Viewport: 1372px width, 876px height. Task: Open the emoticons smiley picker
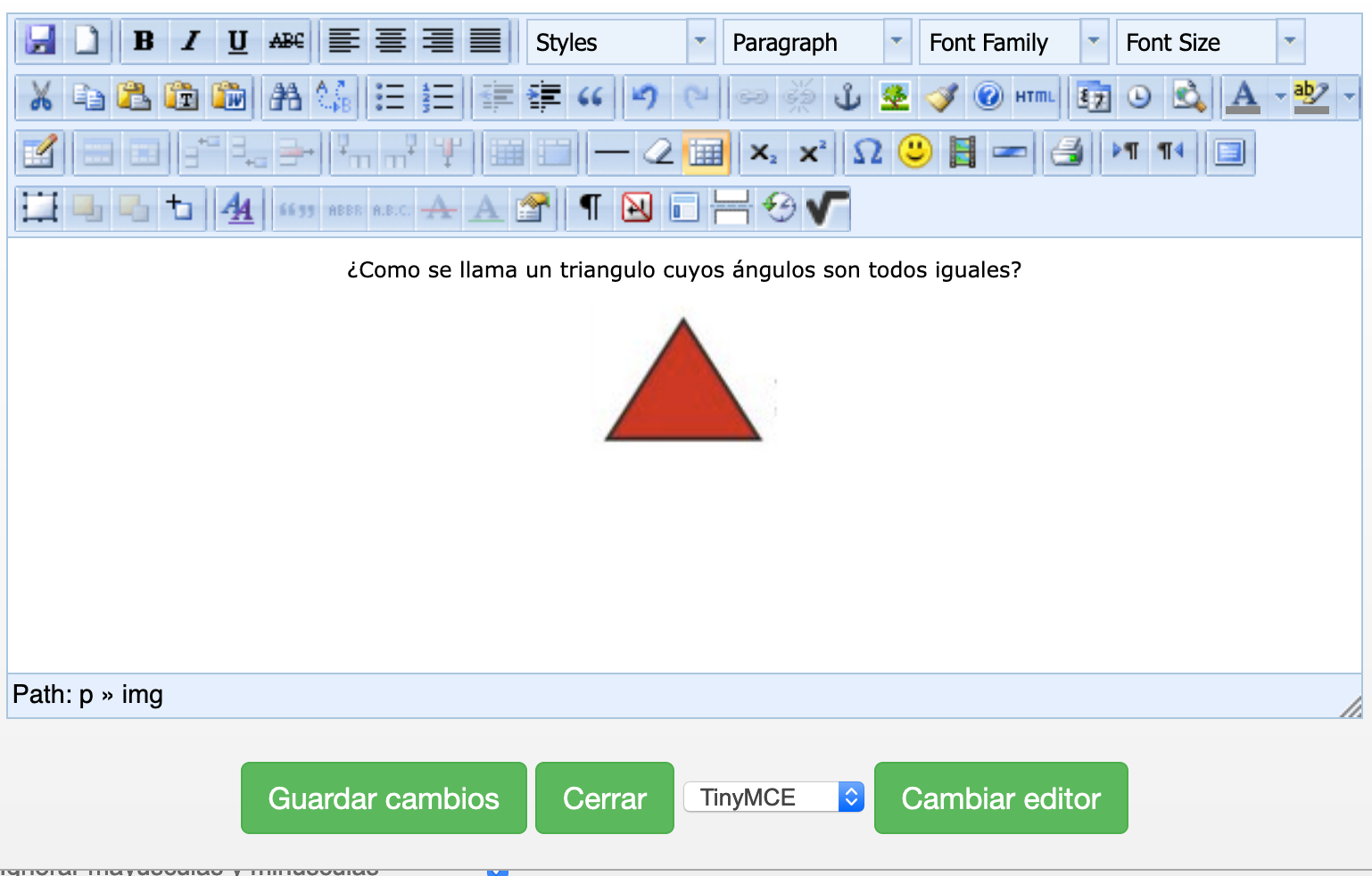tap(915, 153)
